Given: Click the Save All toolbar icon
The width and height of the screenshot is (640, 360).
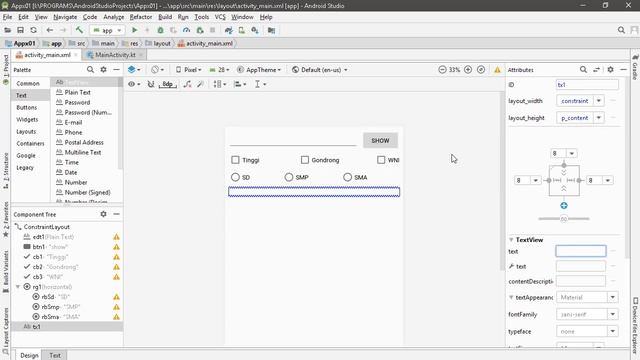Looking at the screenshot, I should 20,30.
